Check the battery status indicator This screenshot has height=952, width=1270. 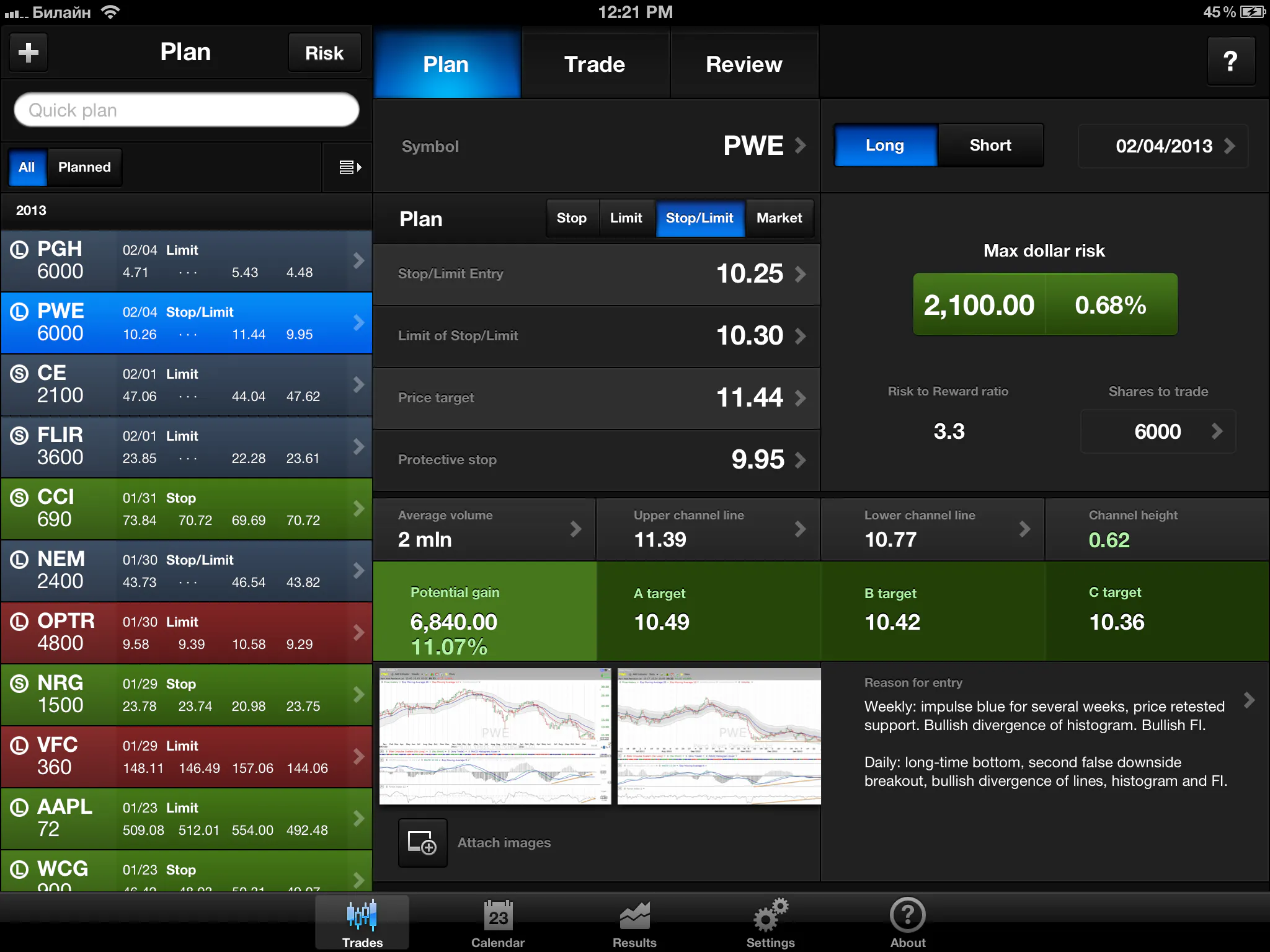[x=1252, y=12]
